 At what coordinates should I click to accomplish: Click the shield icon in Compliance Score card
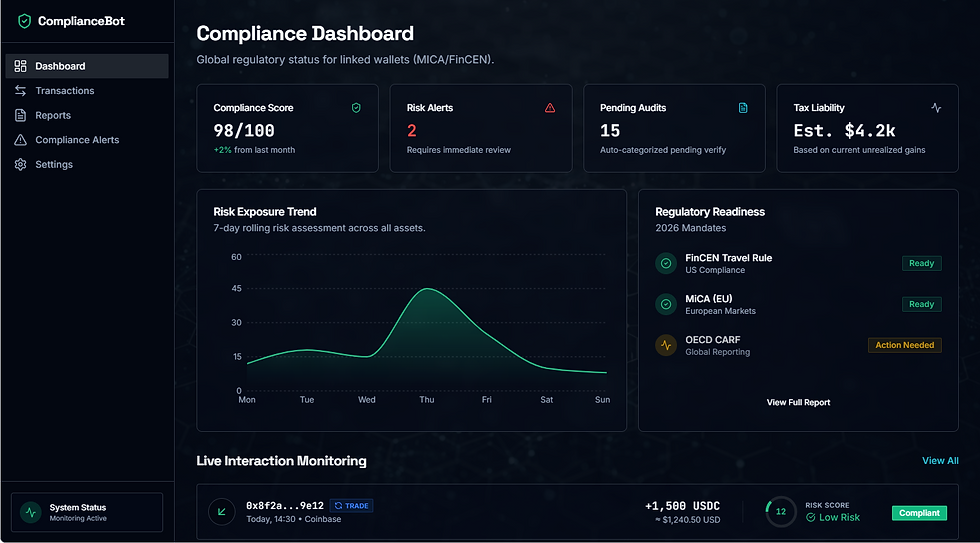356,108
